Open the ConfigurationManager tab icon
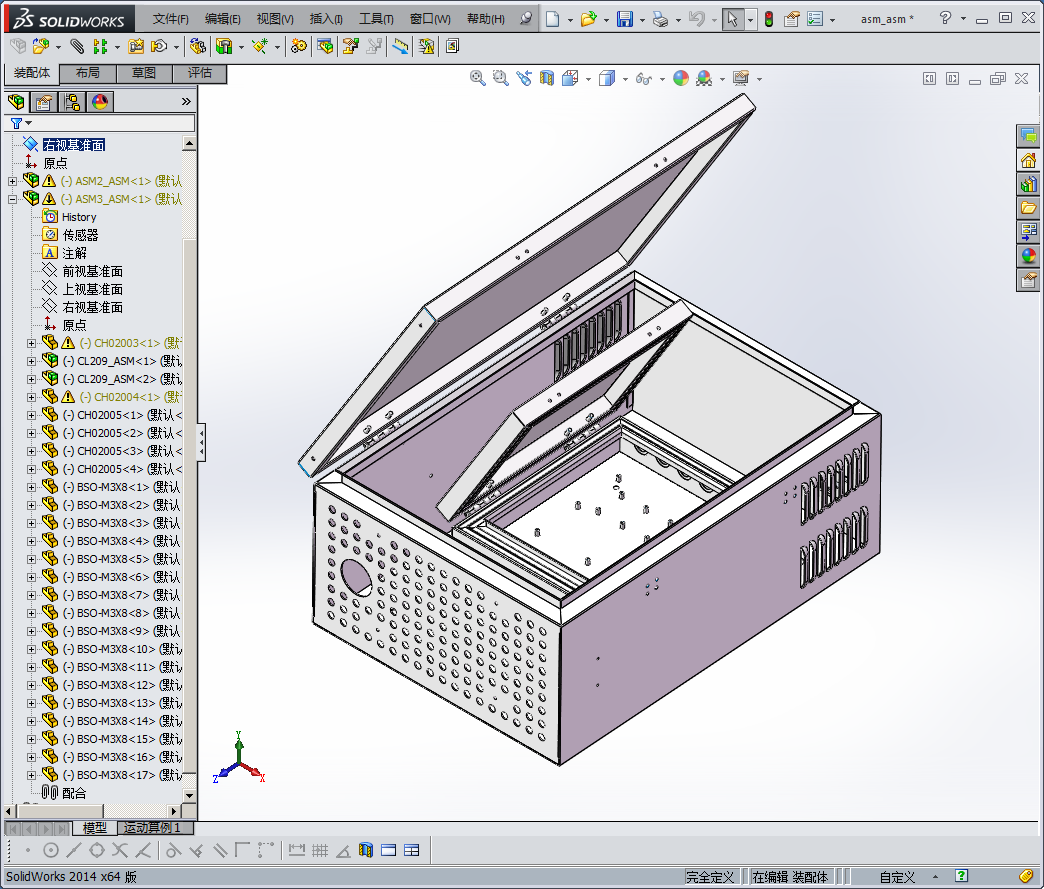This screenshot has width=1044, height=889. pos(72,102)
